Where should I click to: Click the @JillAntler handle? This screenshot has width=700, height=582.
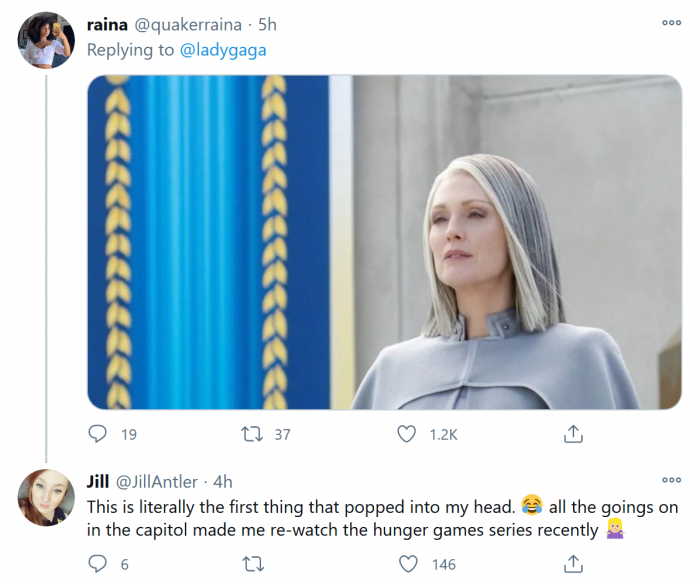159,482
